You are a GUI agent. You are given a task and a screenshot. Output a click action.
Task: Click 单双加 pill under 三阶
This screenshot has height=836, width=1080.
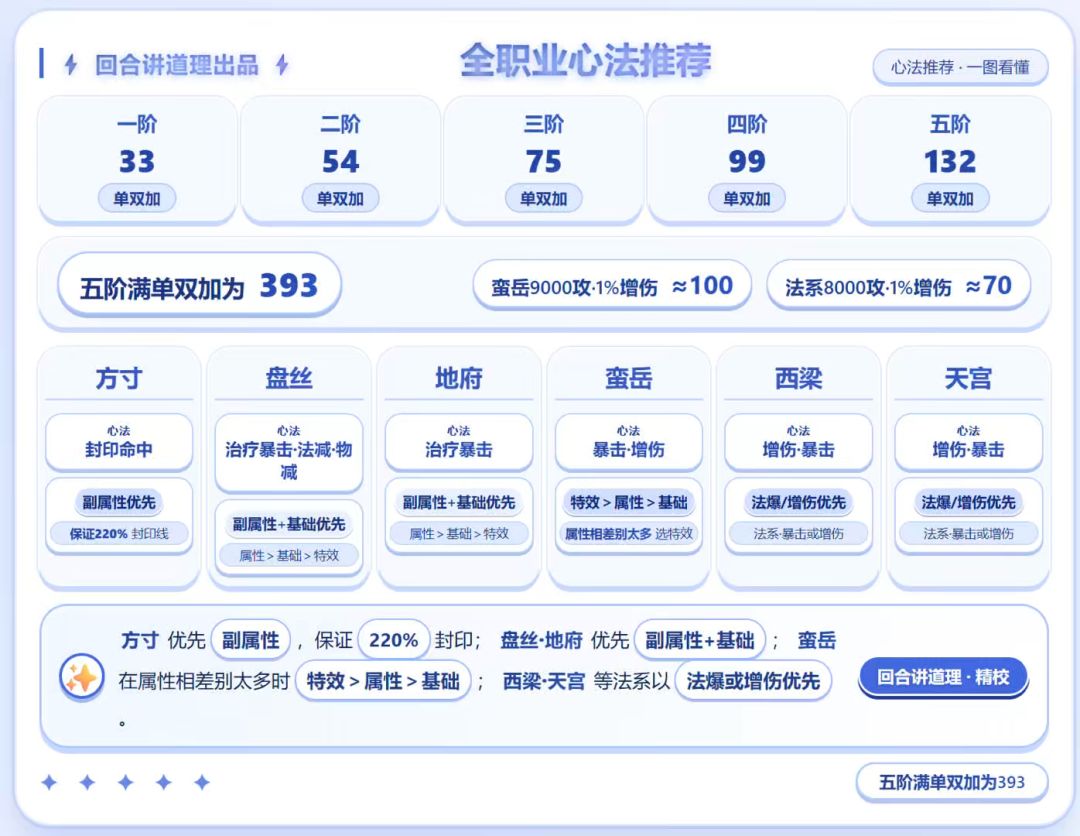(543, 198)
